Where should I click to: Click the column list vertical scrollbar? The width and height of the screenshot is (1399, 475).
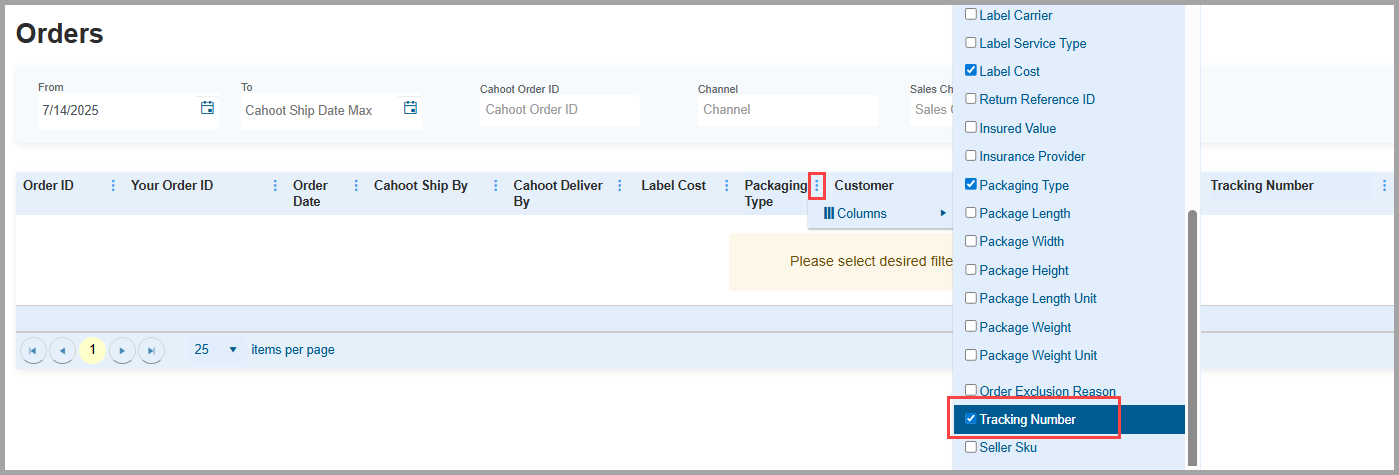(1192, 338)
